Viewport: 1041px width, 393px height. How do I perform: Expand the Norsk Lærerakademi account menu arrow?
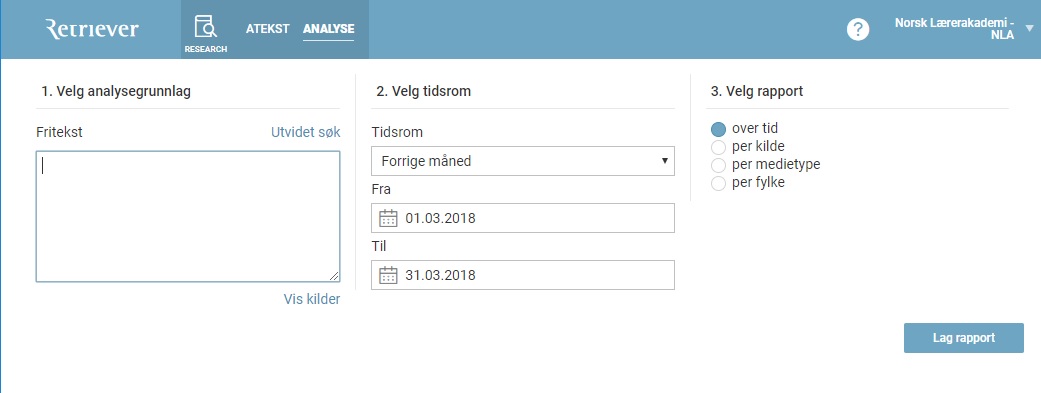pos(1030,29)
